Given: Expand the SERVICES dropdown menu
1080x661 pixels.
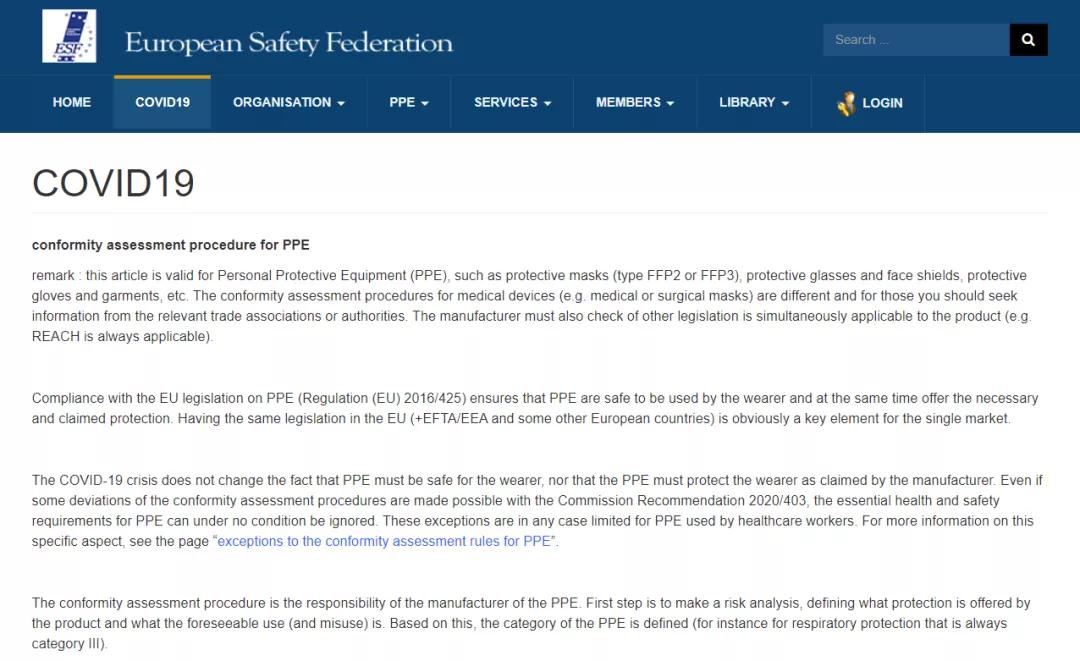Looking at the screenshot, I should coord(512,102).
